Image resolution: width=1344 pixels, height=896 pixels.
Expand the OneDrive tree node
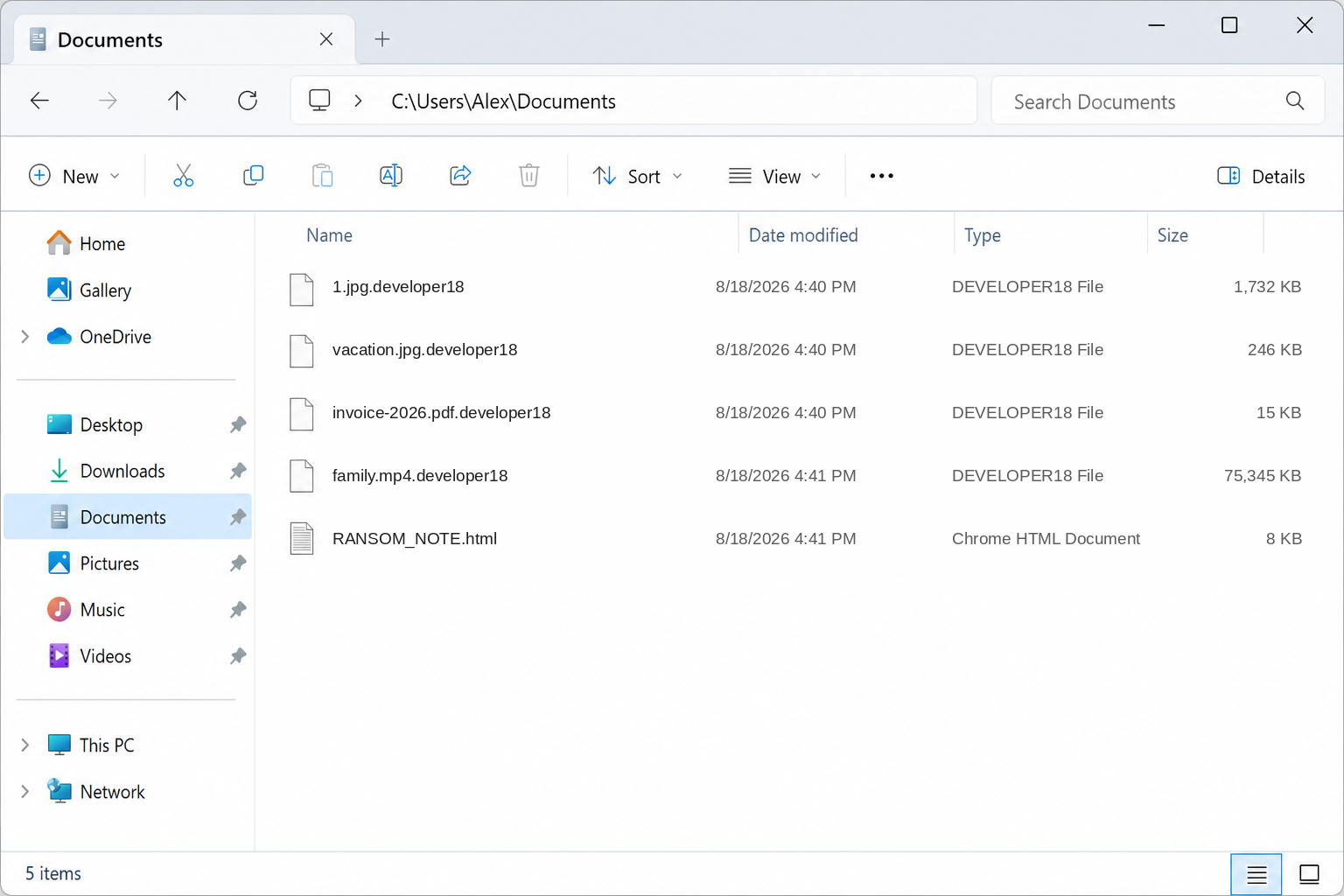(25, 337)
